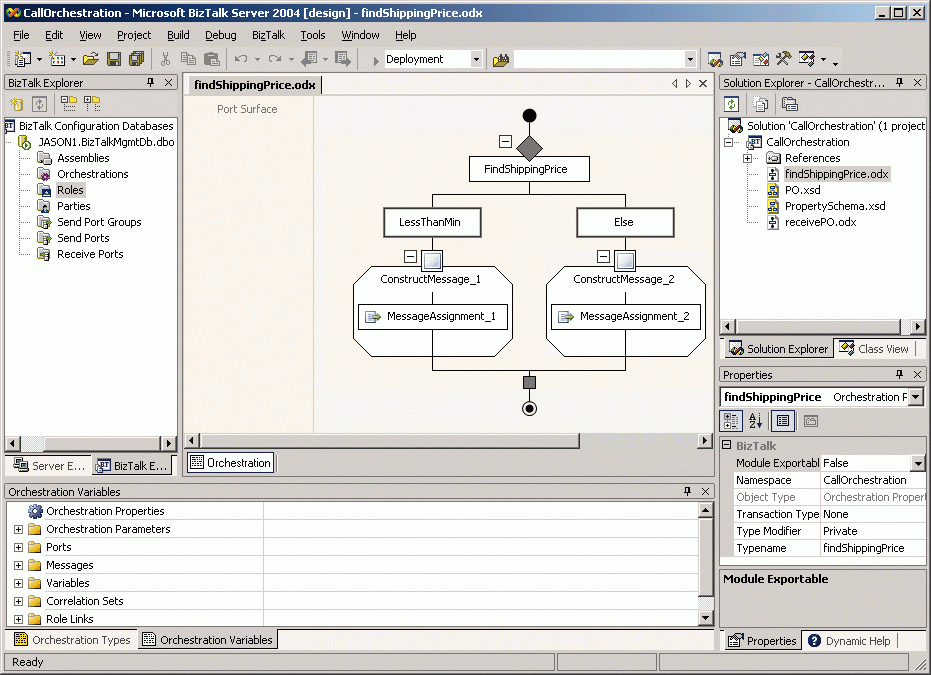Viewport: 931px width, 675px height.
Task: Pin the BizTalk Explorer panel with auto-hide
Action: [x=151, y=83]
